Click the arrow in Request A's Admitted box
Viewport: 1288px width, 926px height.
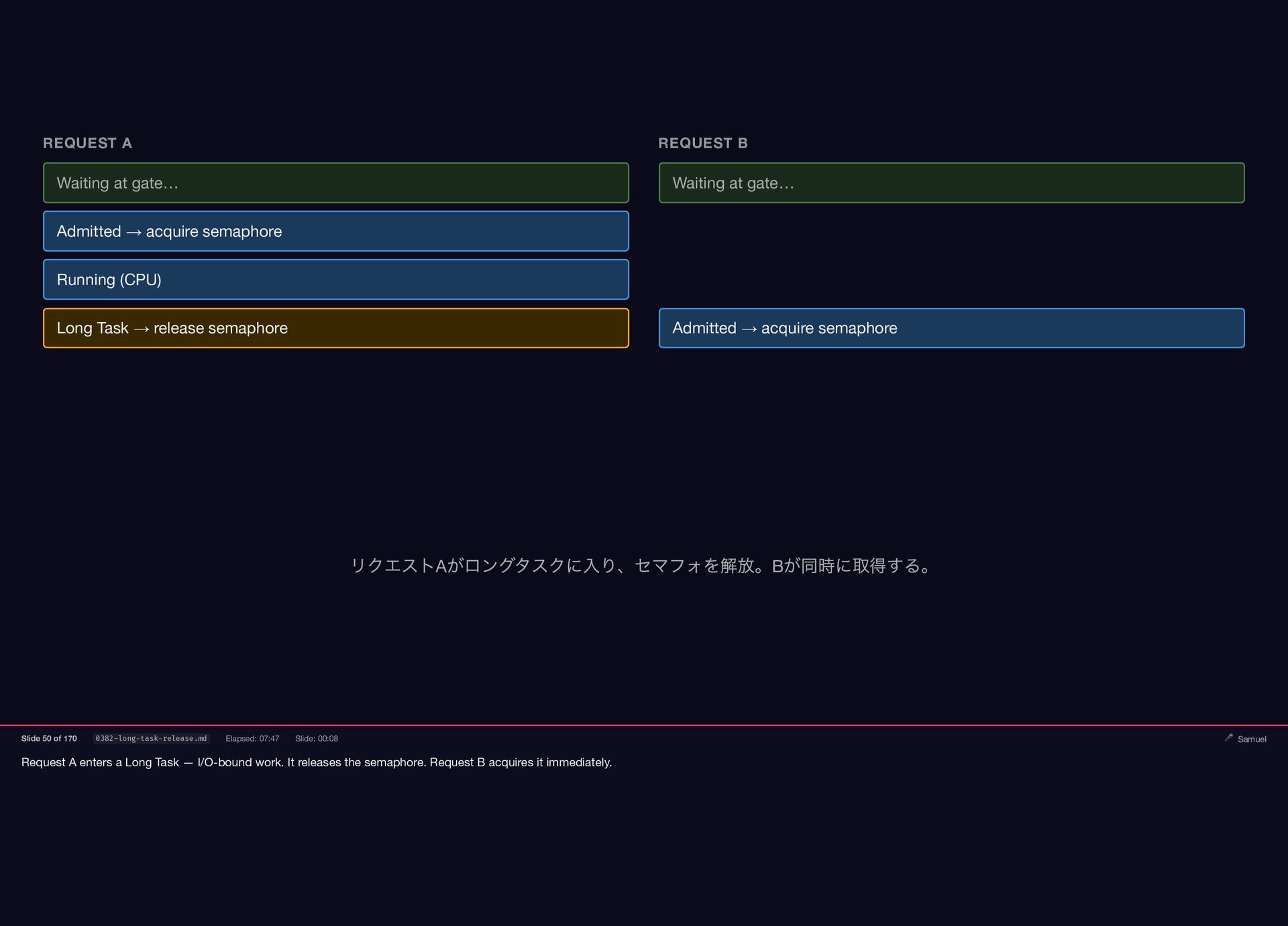[133, 232]
